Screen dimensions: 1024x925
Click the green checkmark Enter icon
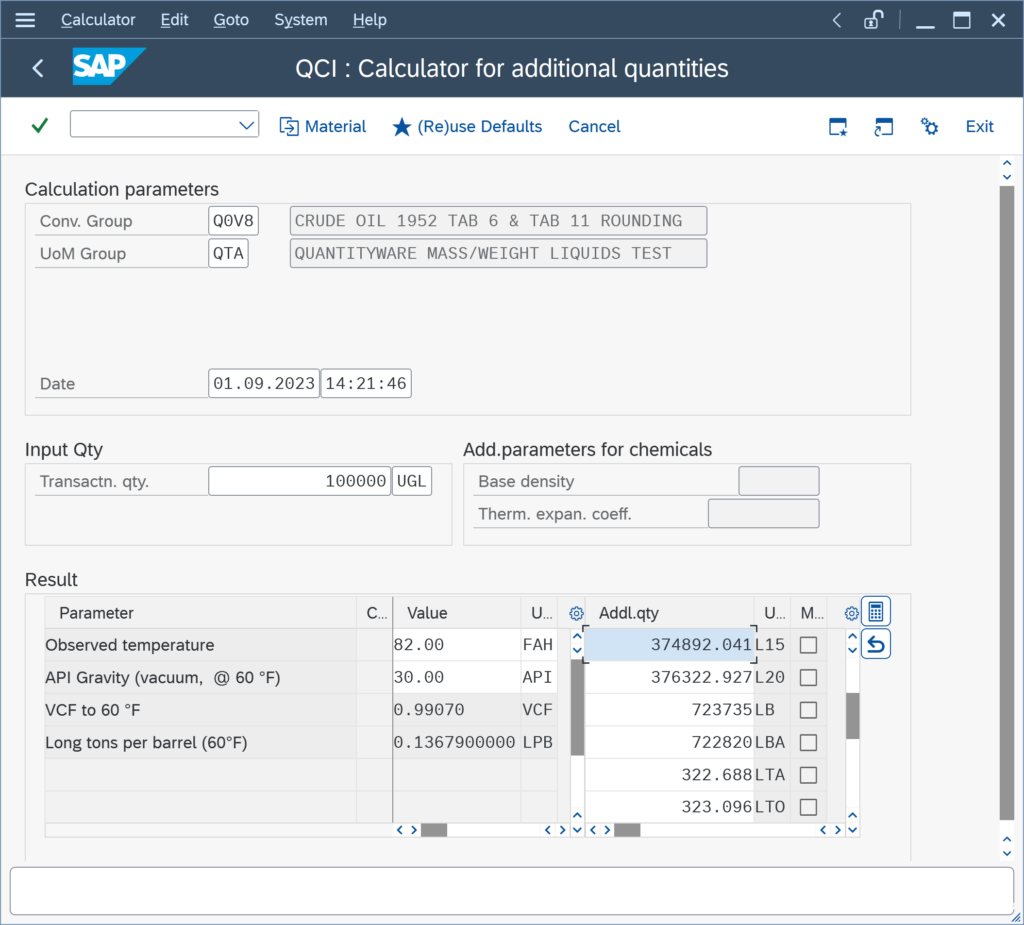click(x=40, y=125)
